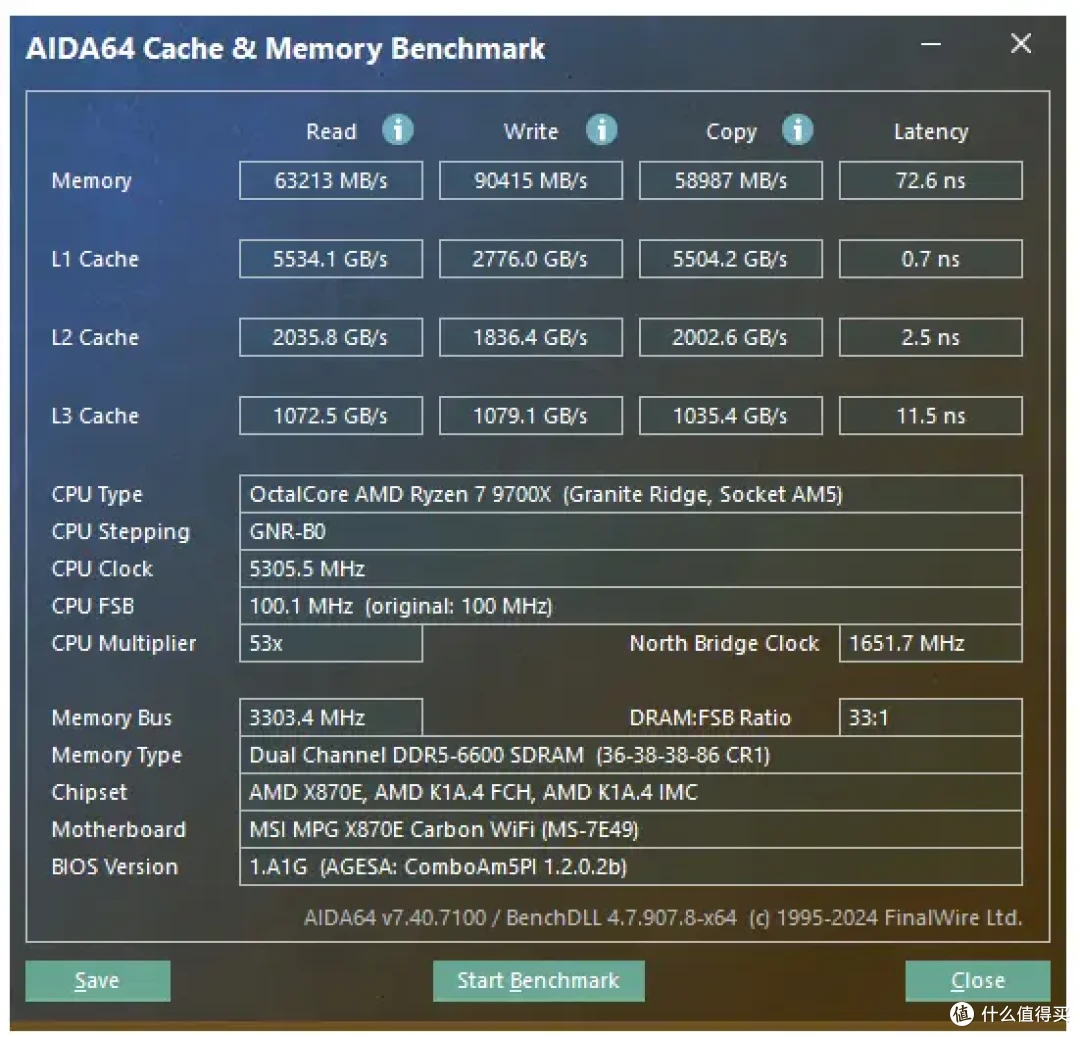
Task: Select L3 Cache Read 1072.5 GB/s
Action: click(x=331, y=416)
